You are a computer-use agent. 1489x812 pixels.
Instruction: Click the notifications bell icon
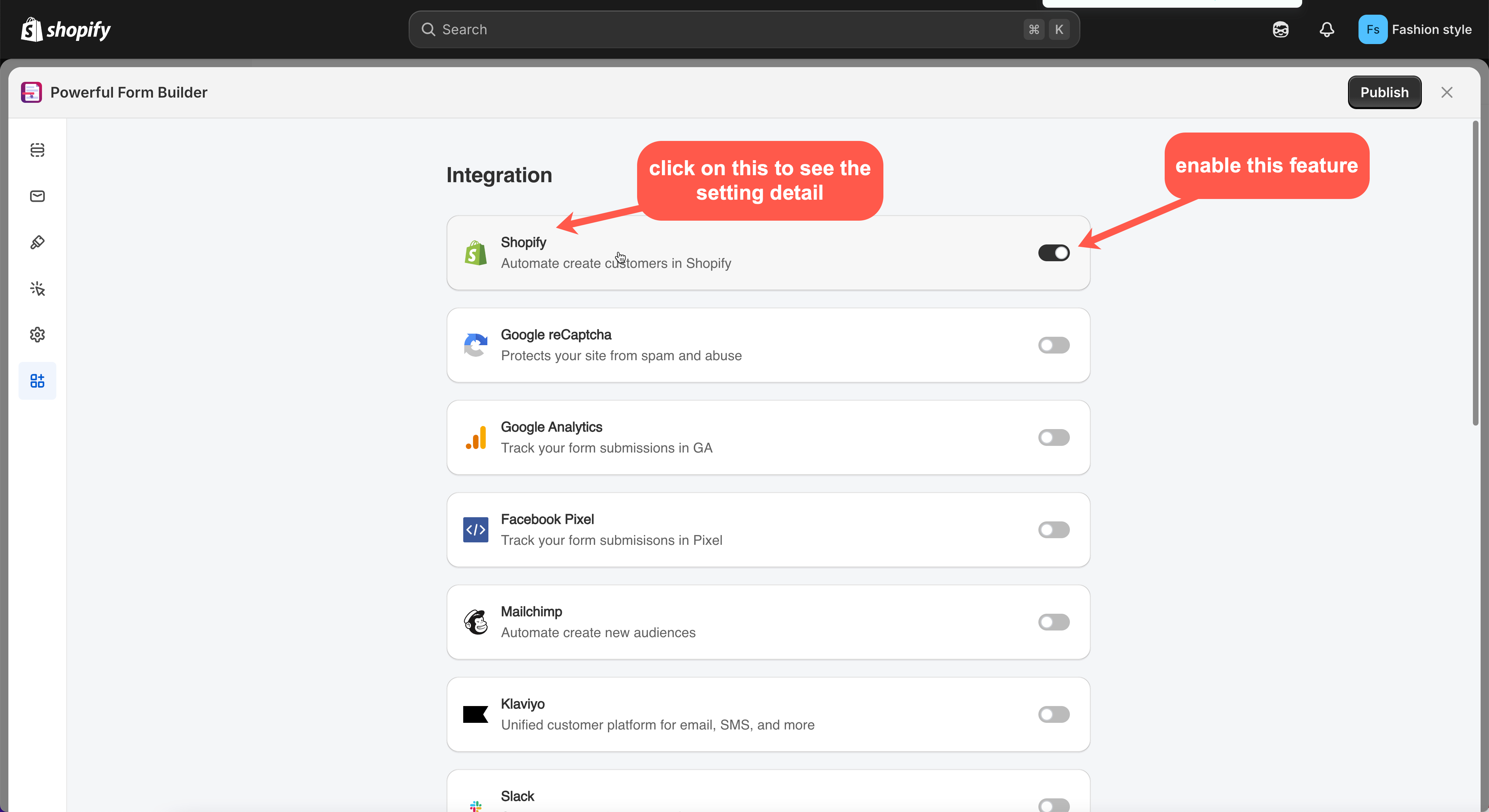1327,29
